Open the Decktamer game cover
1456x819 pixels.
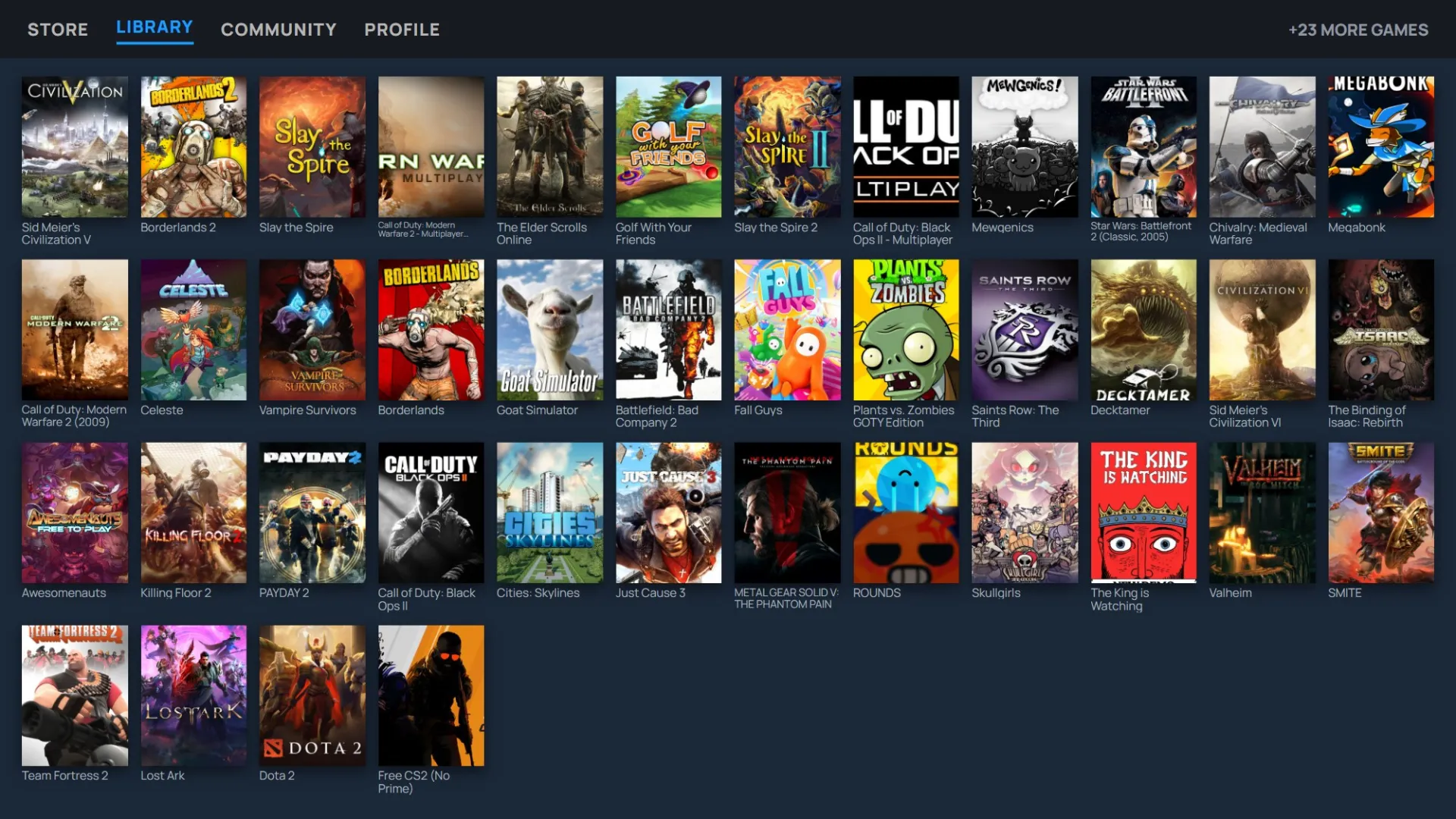[1144, 330]
